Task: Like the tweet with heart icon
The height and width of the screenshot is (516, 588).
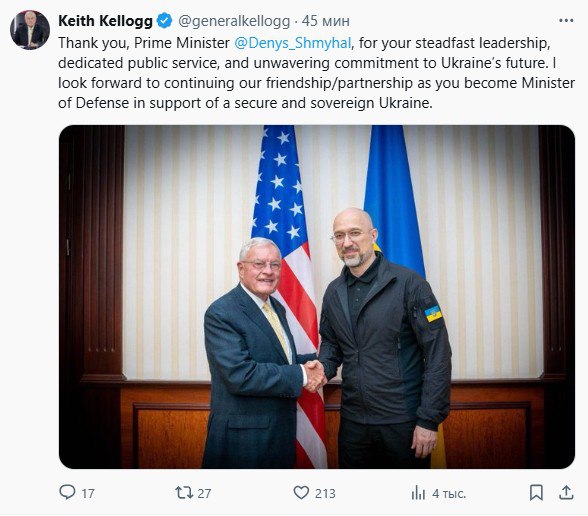Action: click(301, 493)
